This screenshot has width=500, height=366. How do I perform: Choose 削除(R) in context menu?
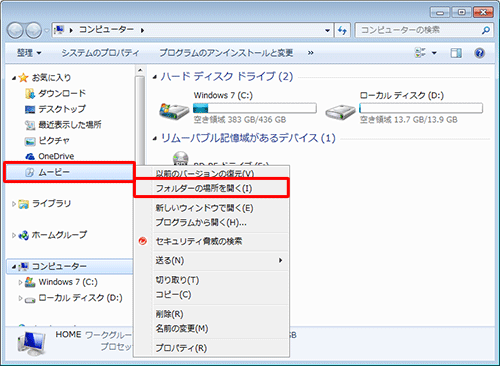(211, 314)
